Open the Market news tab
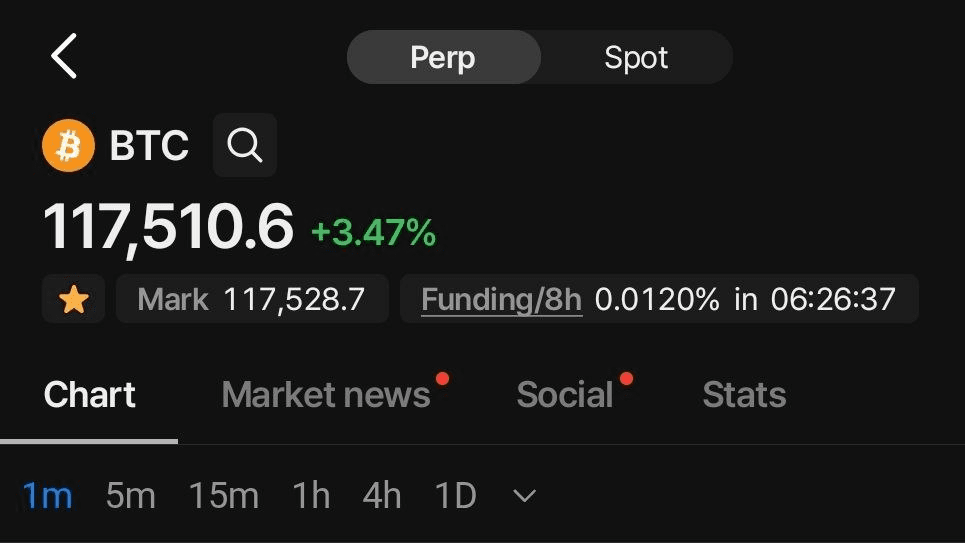This screenshot has height=543, width=965. (x=326, y=395)
